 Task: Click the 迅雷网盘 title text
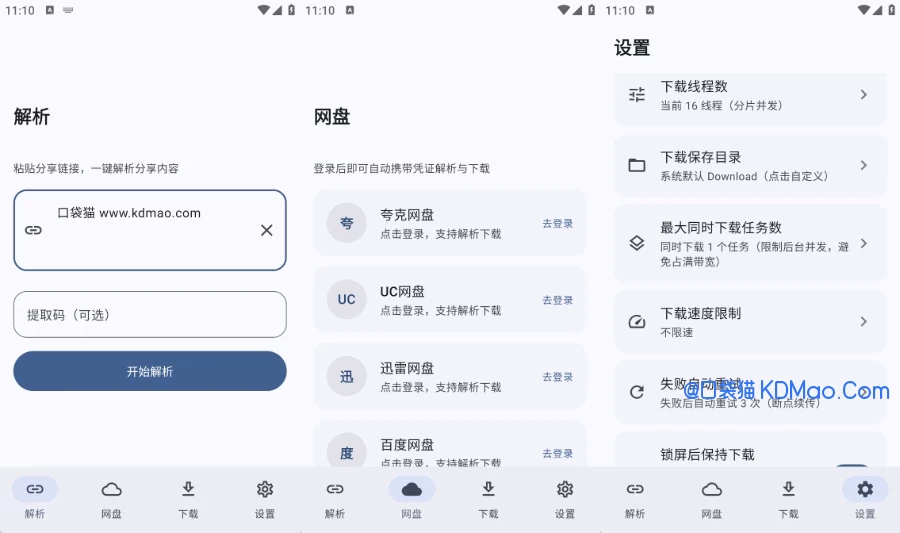pos(407,368)
